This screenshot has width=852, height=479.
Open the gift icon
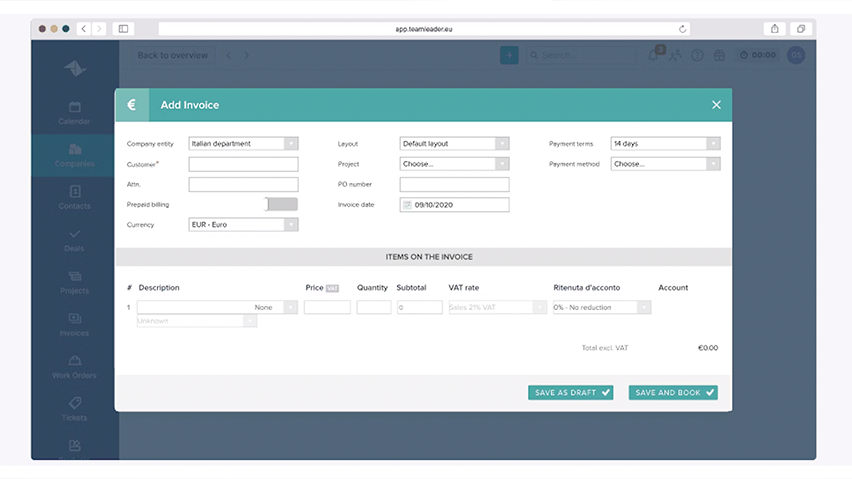719,55
